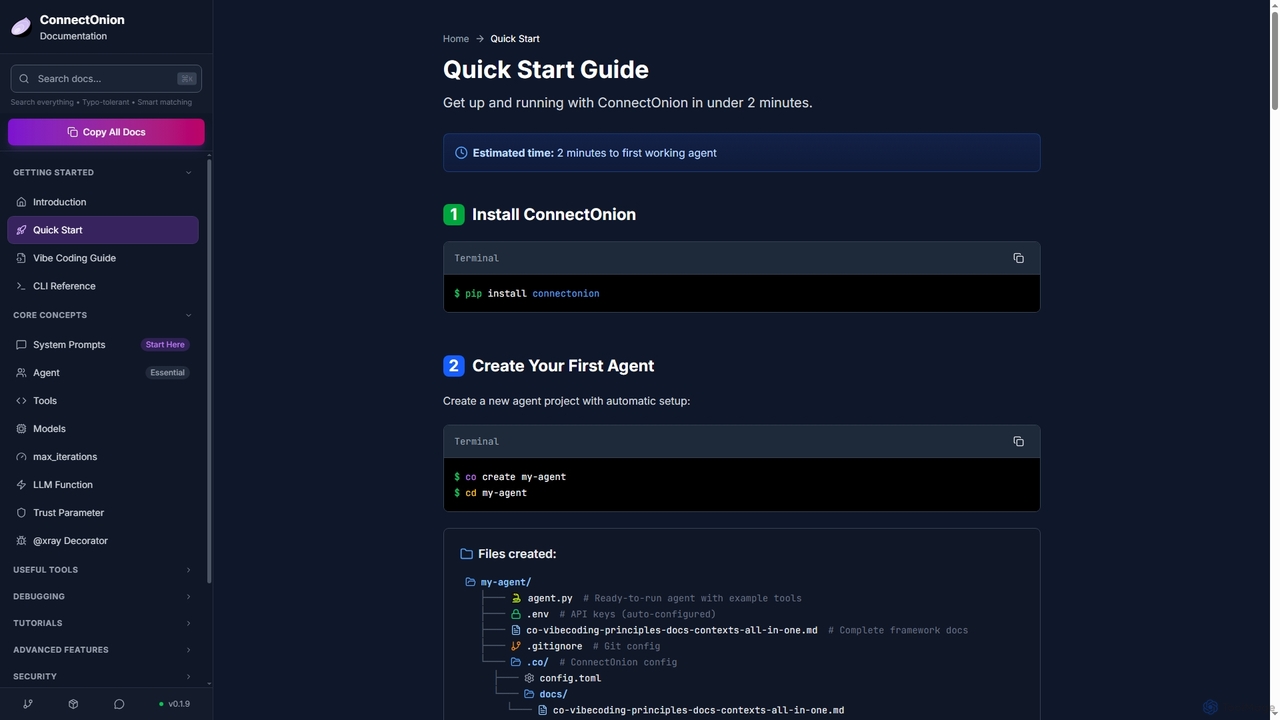Viewport: 1280px width, 720px height.
Task: Select the .co/ folder entry
Action: (537, 662)
